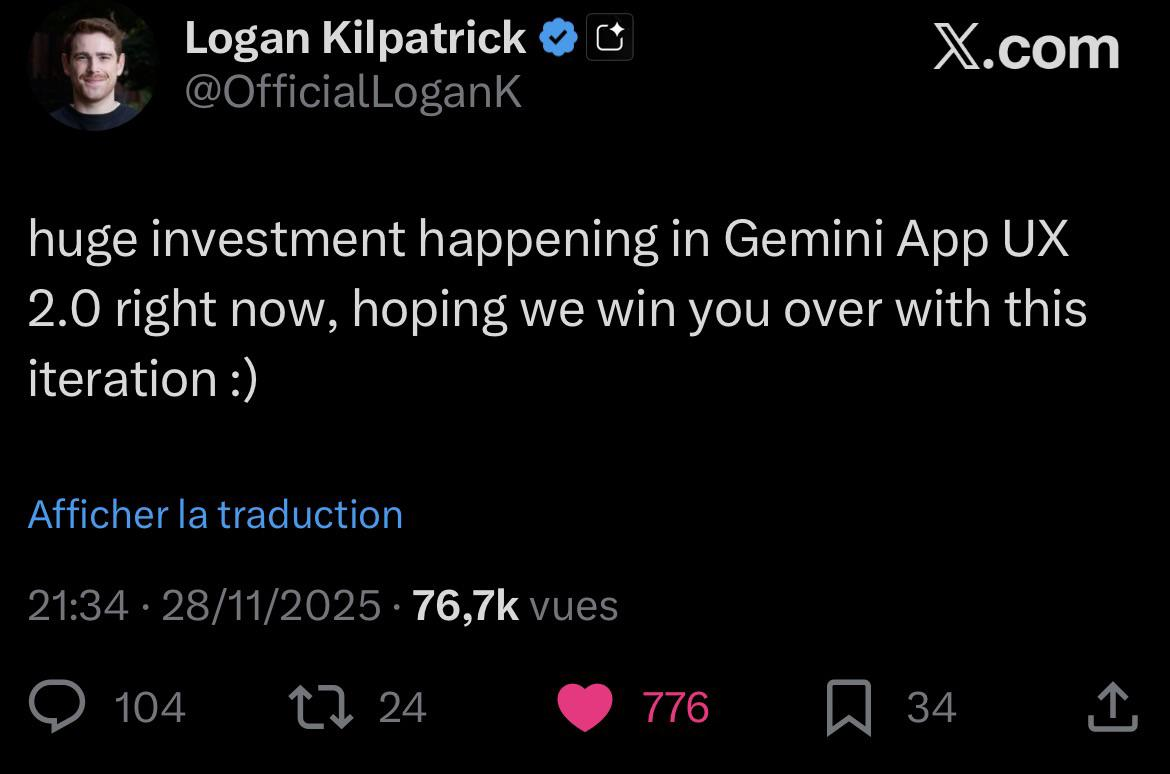
Task: Open the @OfficialLoganK handle
Action: point(353,92)
